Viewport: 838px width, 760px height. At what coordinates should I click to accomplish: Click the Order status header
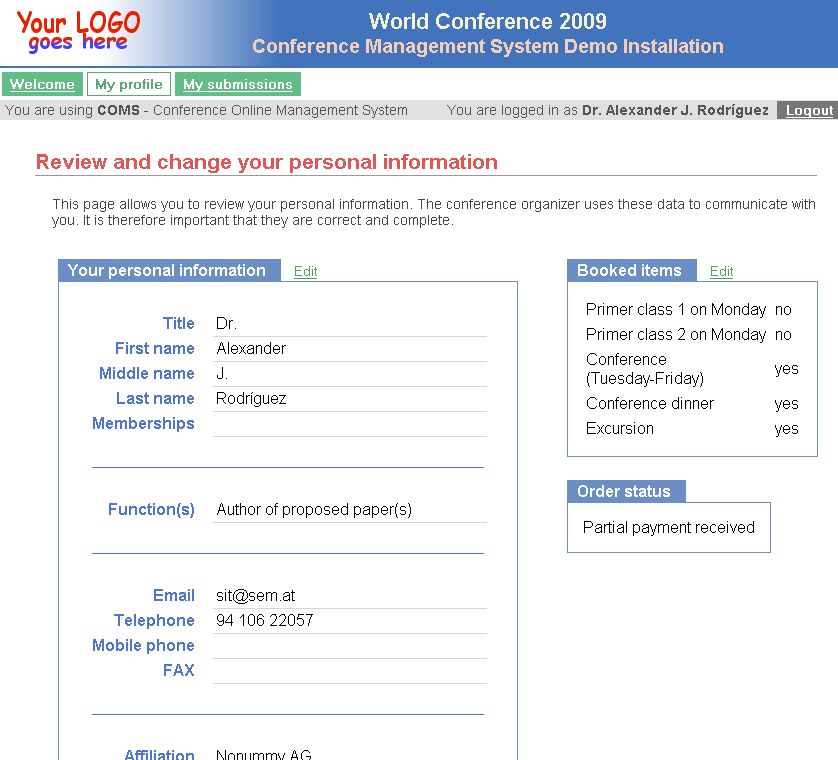tap(626, 491)
